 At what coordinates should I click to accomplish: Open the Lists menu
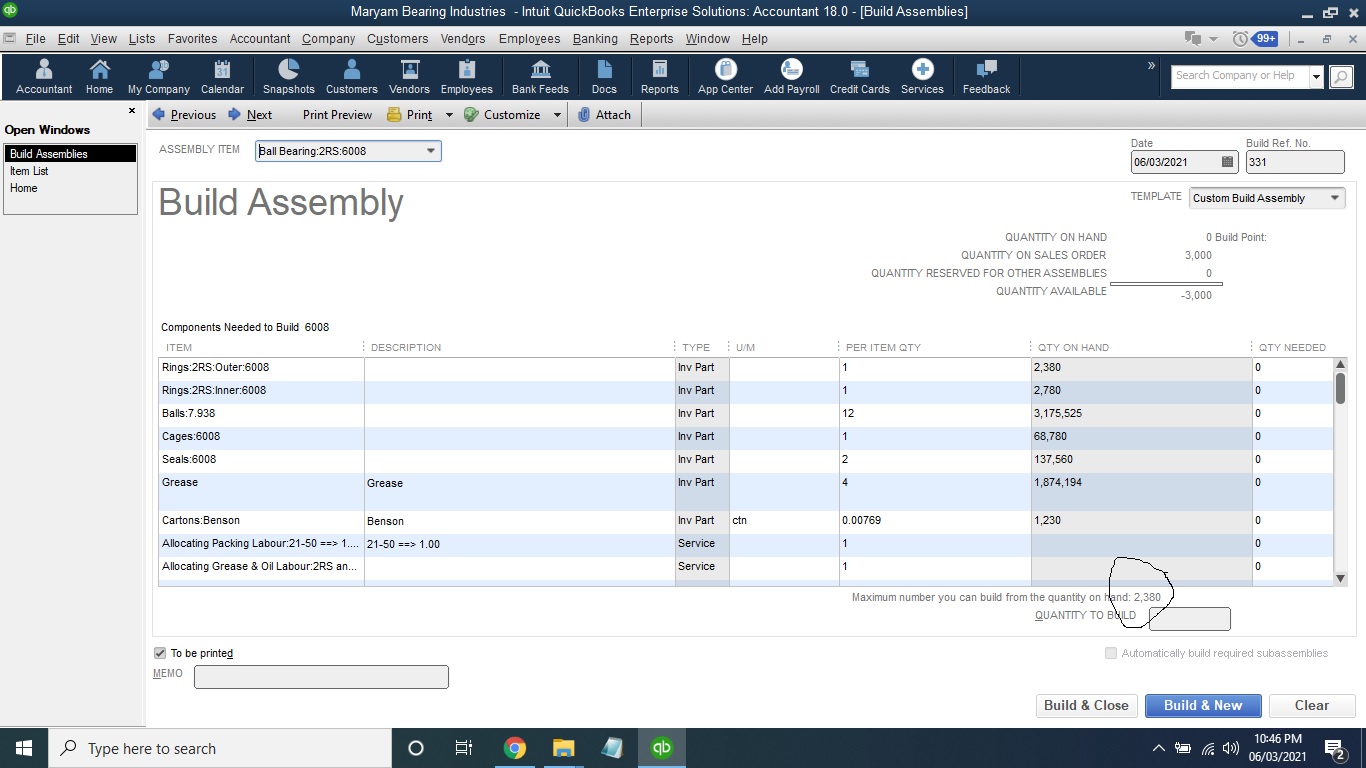click(x=142, y=39)
